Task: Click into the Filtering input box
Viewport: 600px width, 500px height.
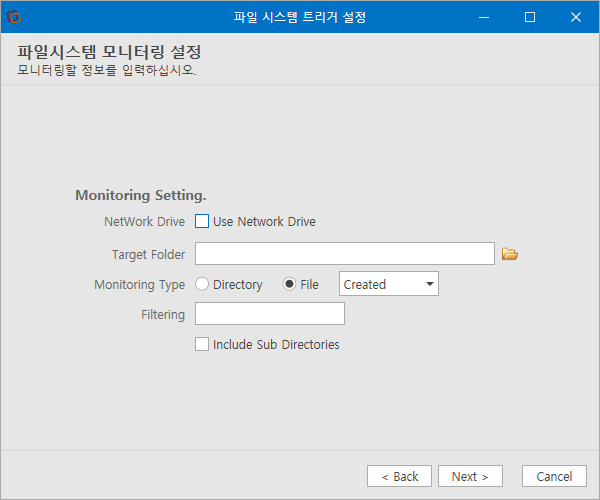Action: pos(270,314)
